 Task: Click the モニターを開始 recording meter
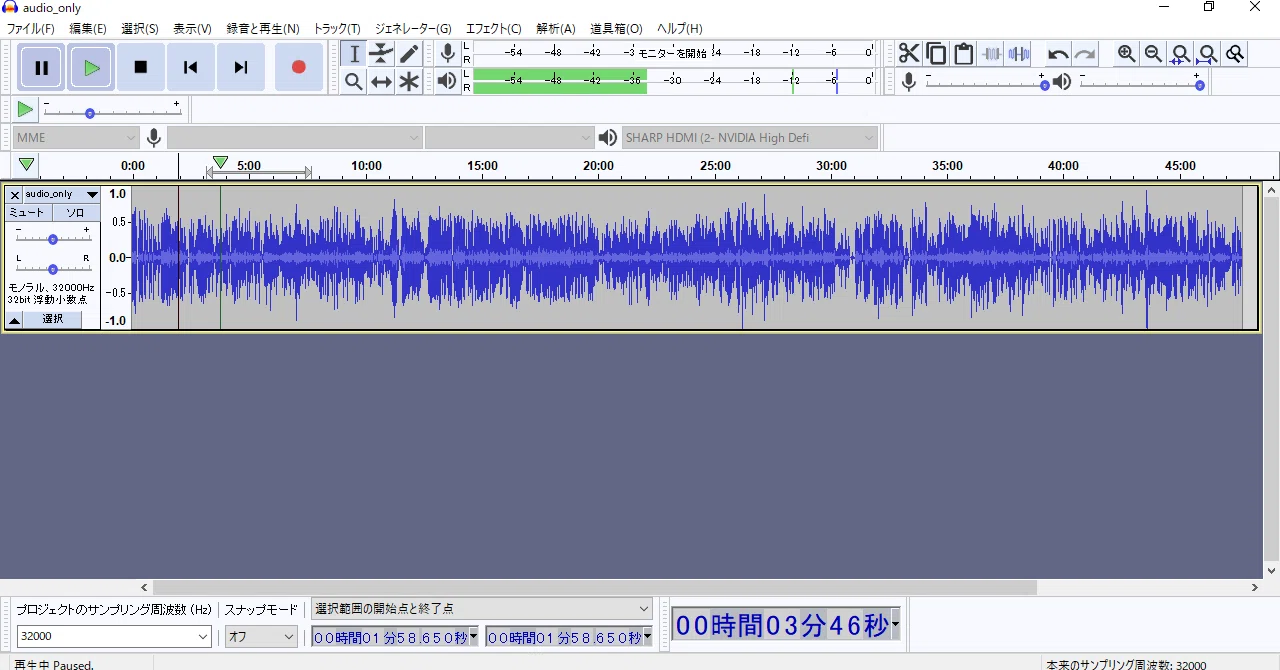click(x=672, y=53)
